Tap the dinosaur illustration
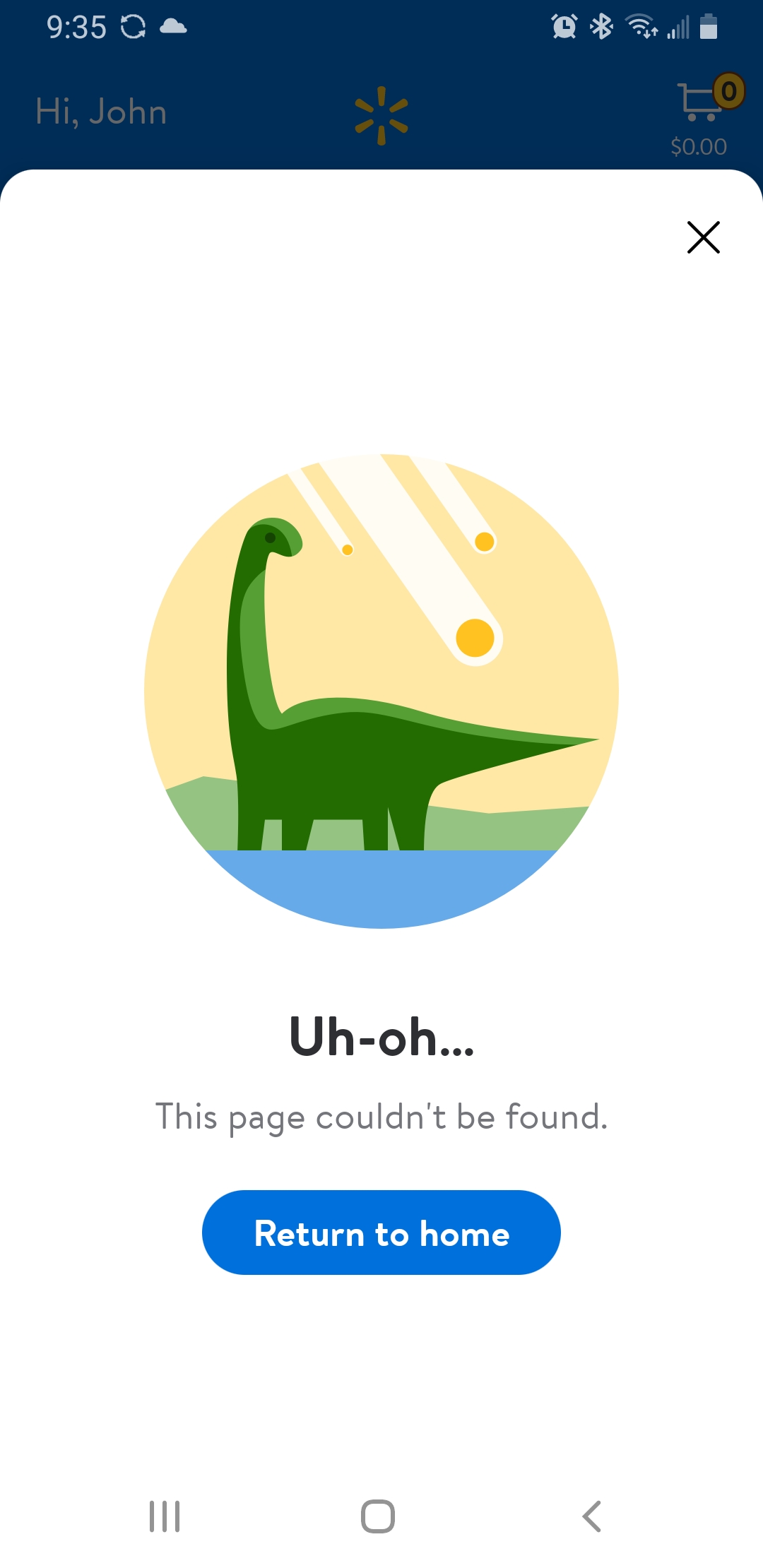Viewport: 763px width, 1568px height. click(x=381, y=691)
